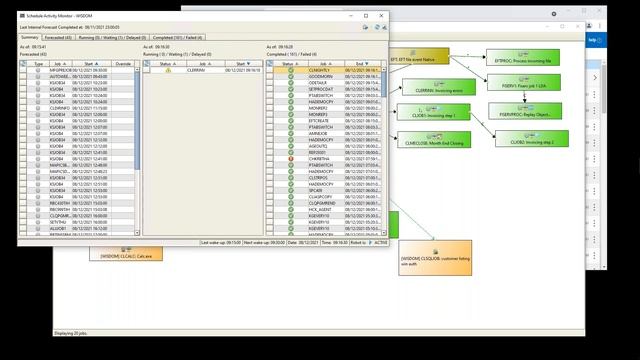Click the yellow warning status icon for CLERRINV
Viewport: 640px width, 360px height.
pyautogui.click(x=168, y=70)
